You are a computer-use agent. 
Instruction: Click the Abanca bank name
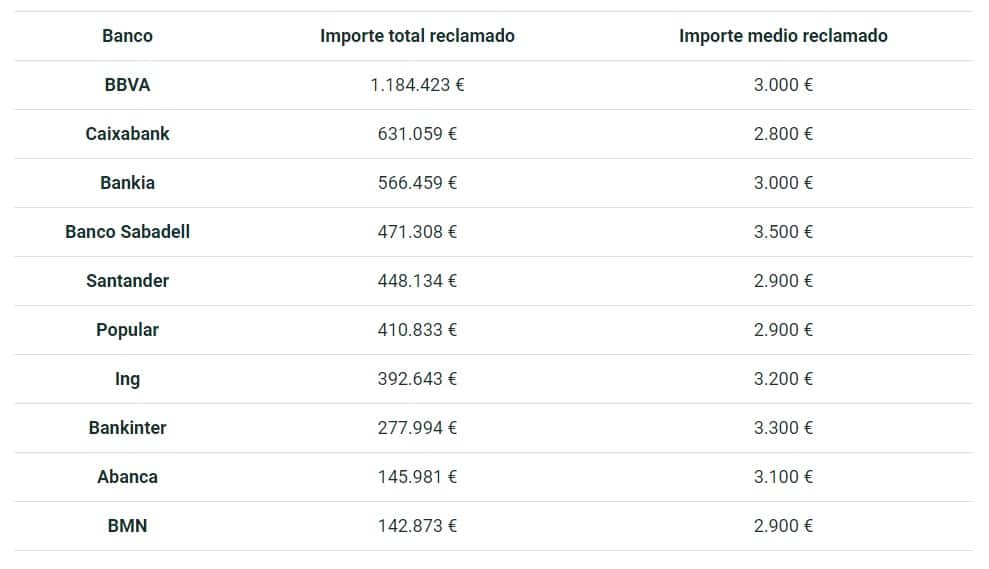pos(127,477)
